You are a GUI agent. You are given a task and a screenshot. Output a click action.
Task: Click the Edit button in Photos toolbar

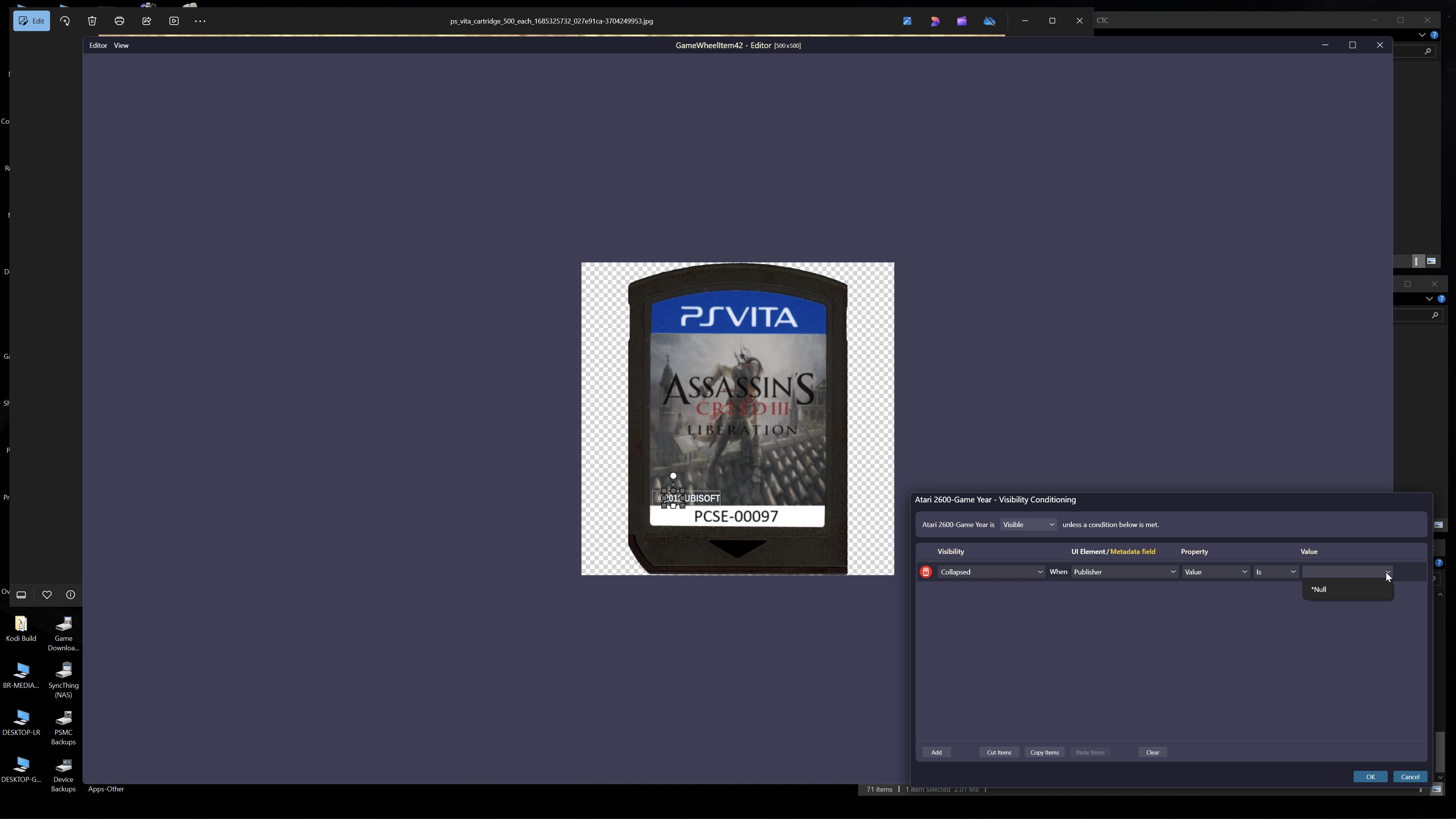pos(31,21)
